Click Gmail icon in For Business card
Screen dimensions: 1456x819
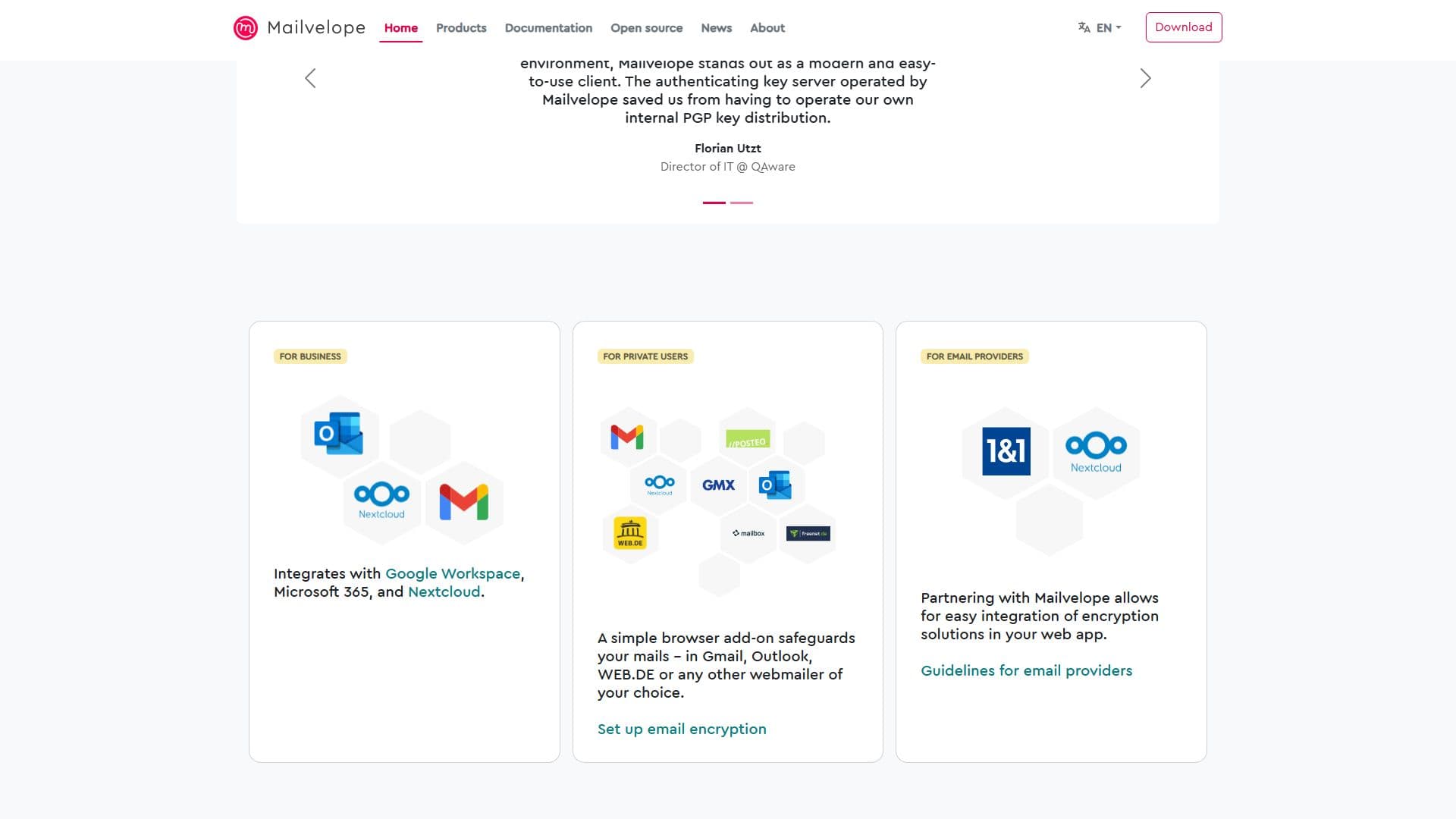pyautogui.click(x=464, y=502)
